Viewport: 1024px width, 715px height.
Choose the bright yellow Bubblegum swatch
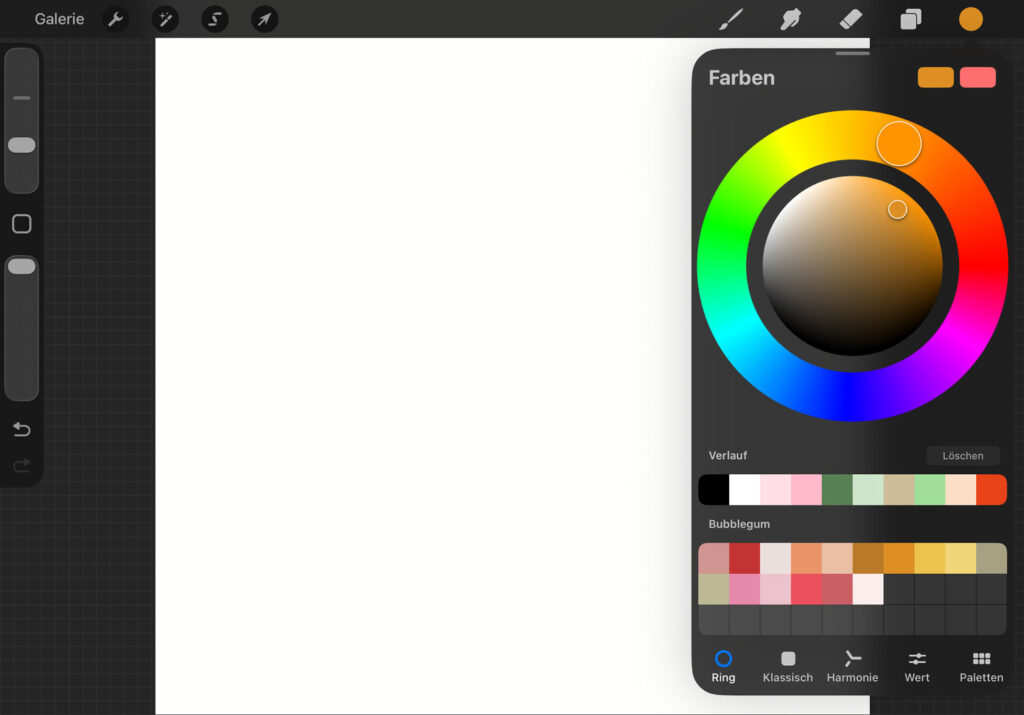930,558
